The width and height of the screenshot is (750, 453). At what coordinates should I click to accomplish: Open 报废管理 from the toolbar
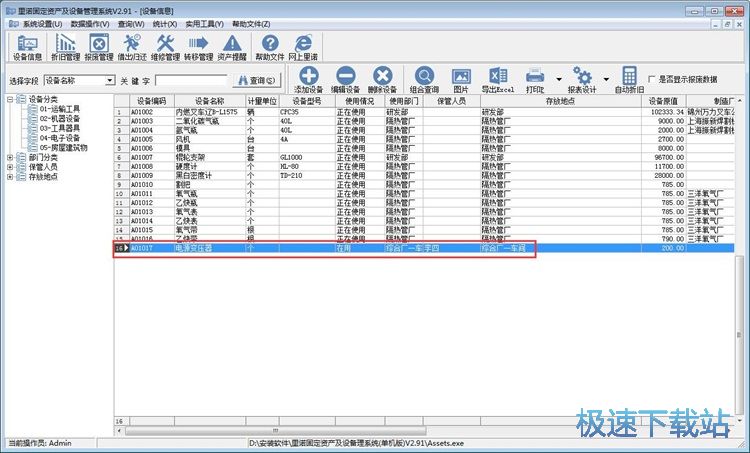click(x=99, y=48)
